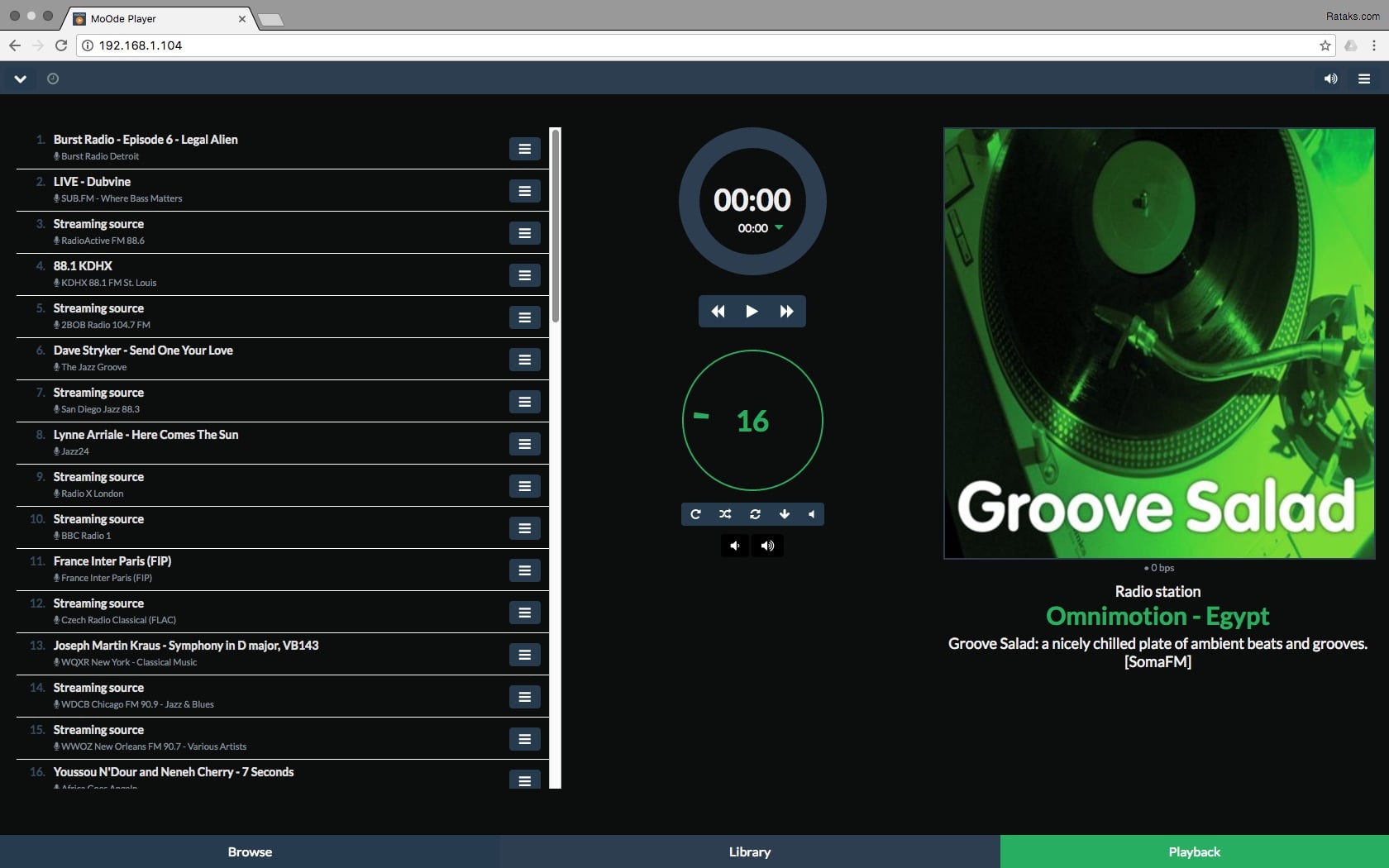Viewport: 1389px width, 868px height.
Task: Open the Chrome three-dot menu
Action: [x=1373, y=45]
